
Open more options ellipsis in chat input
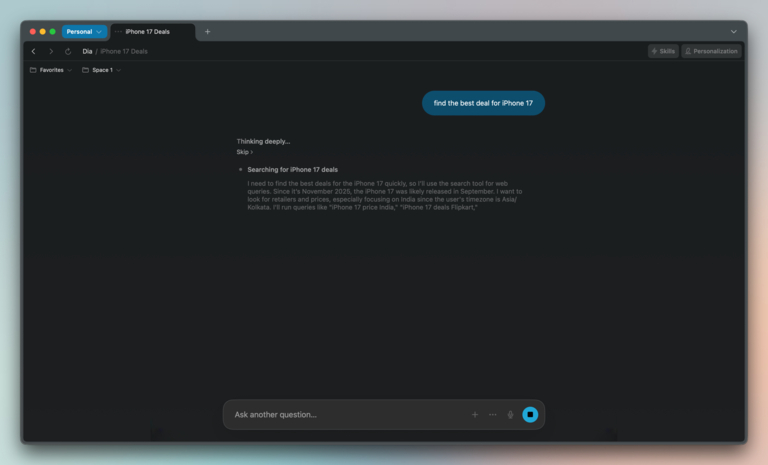(x=493, y=415)
